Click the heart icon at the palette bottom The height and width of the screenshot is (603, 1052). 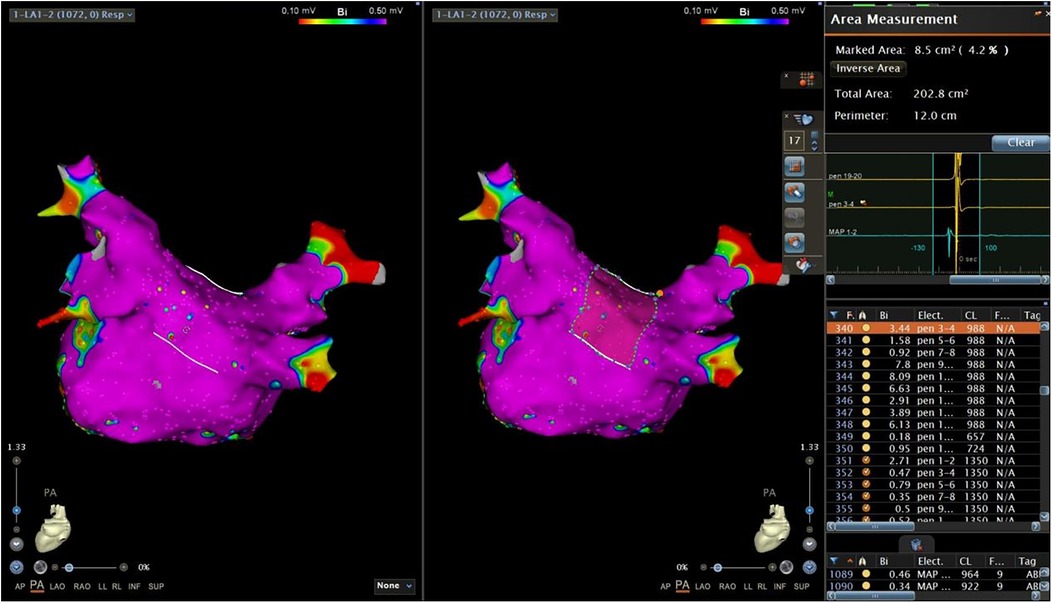tap(802, 264)
